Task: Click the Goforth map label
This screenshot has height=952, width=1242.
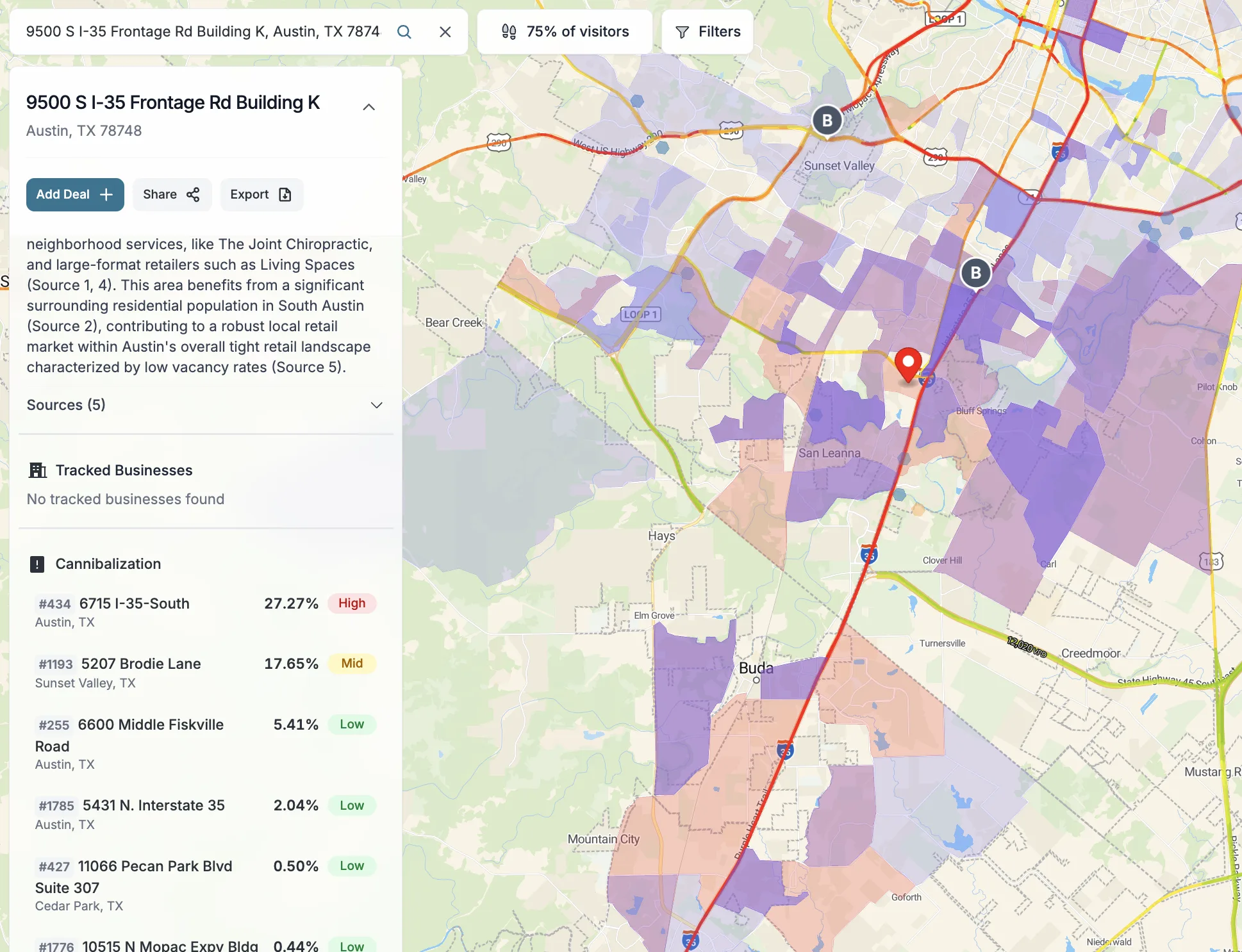Action: [x=906, y=898]
